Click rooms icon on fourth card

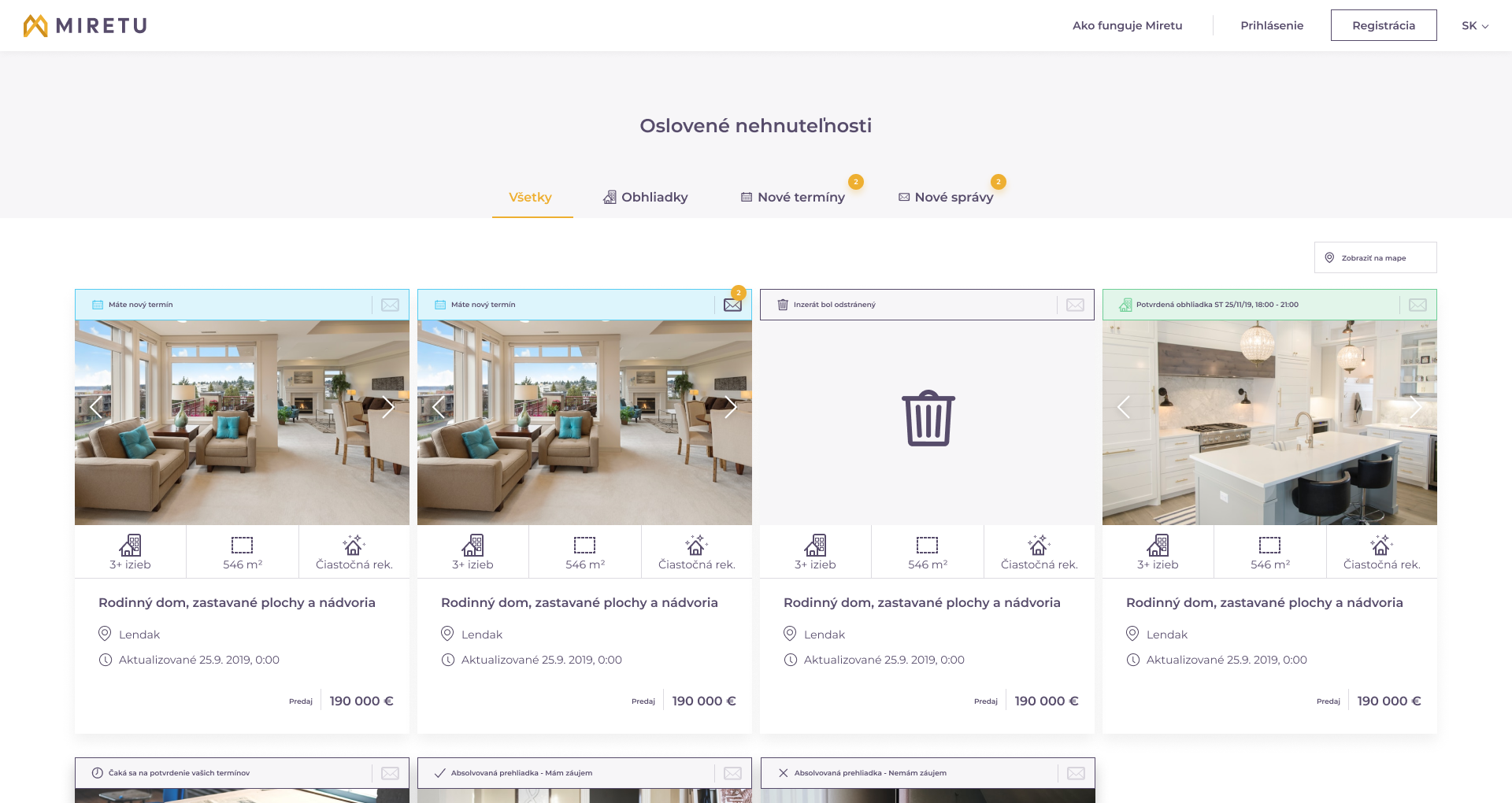click(x=1158, y=545)
